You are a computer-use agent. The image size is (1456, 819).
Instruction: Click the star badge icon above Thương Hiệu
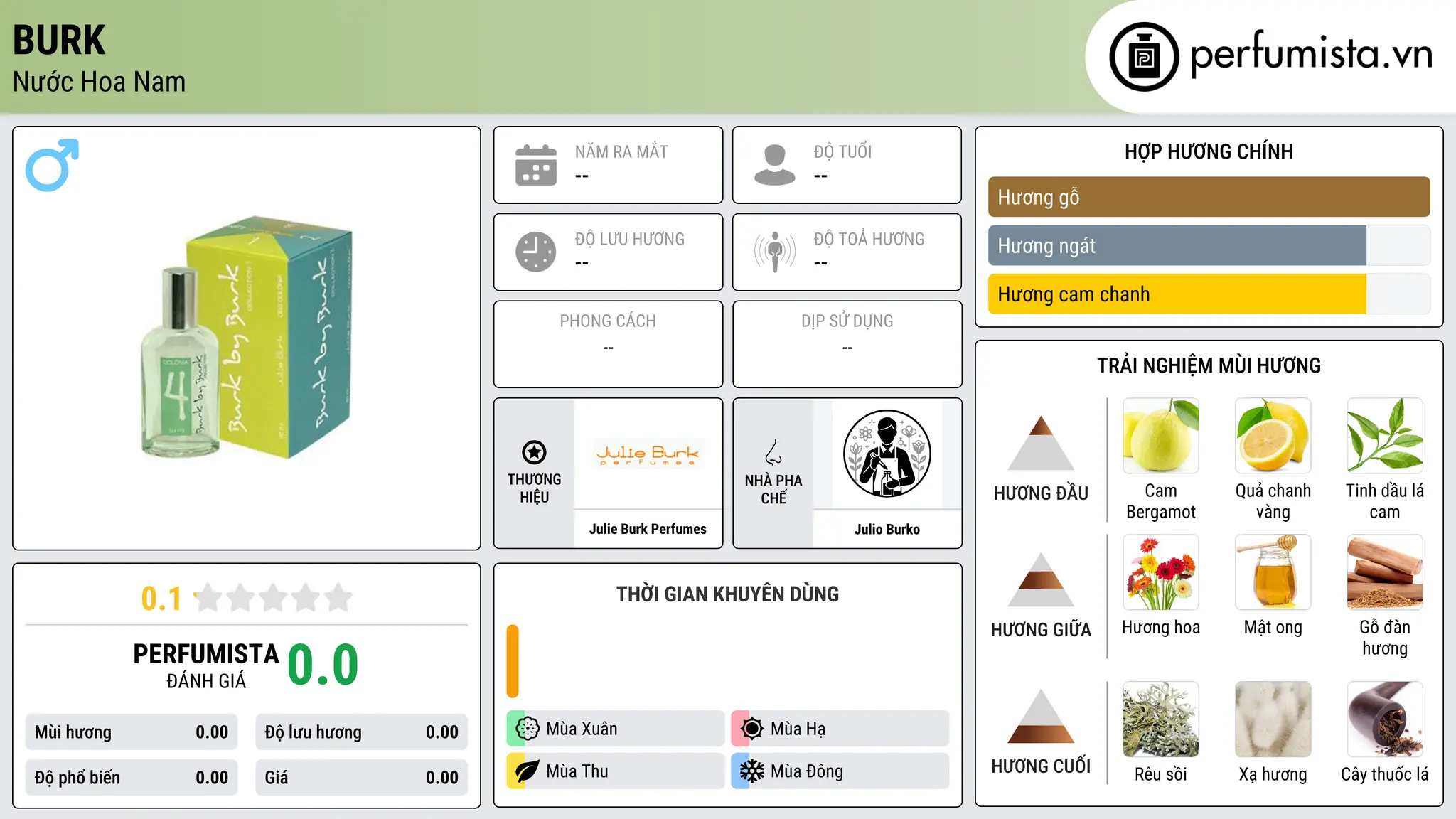tap(534, 452)
